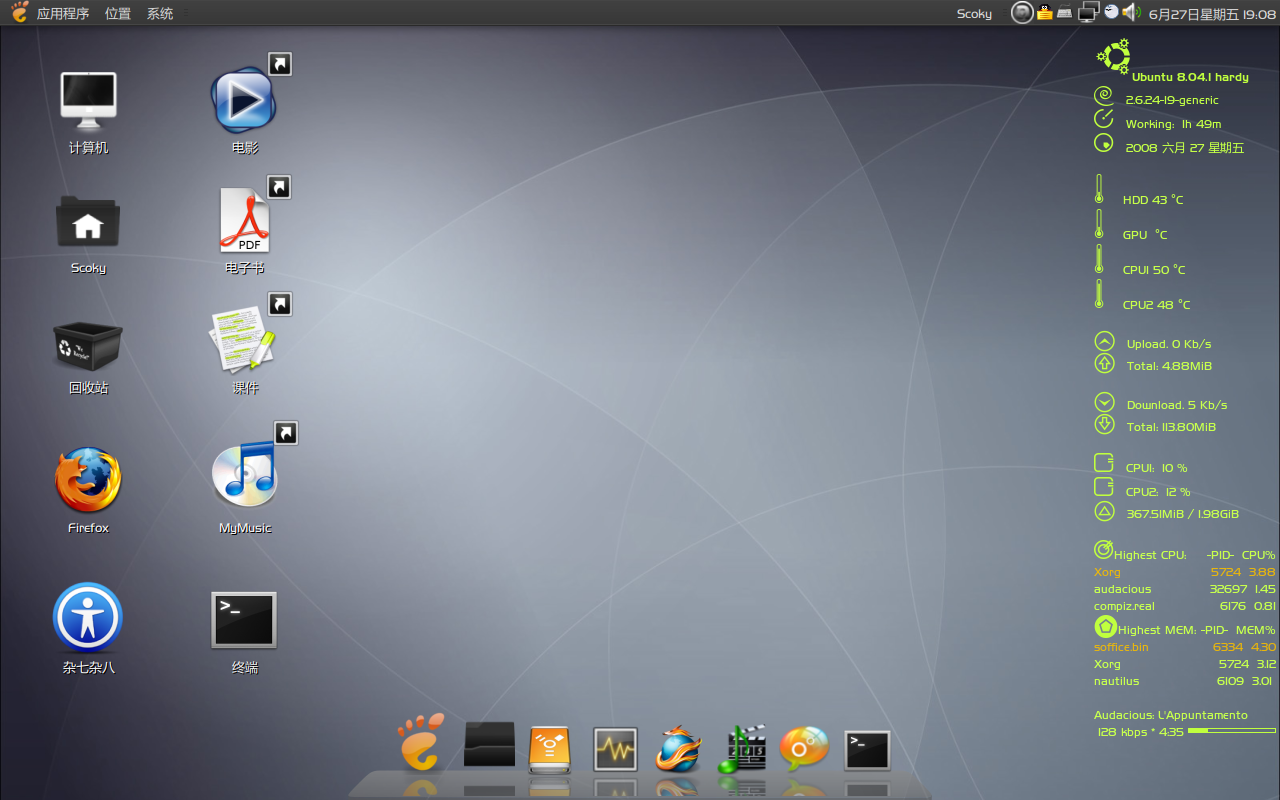Viewport: 1280px width, 800px height.
Task: Click the round clock tray applet
Action: click(x=1111, y=12)
